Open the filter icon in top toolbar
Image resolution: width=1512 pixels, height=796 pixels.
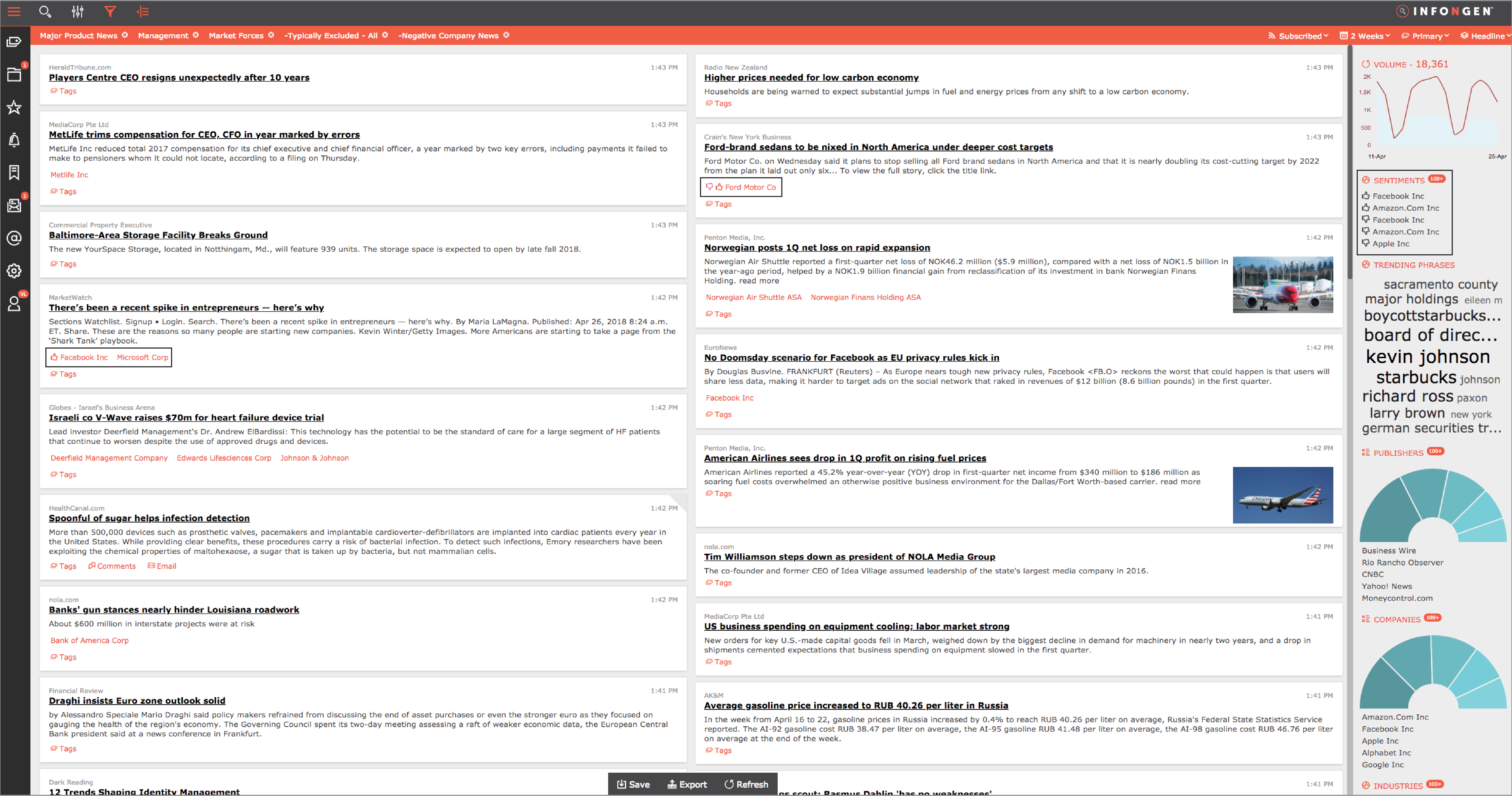[x=110, y=12]
